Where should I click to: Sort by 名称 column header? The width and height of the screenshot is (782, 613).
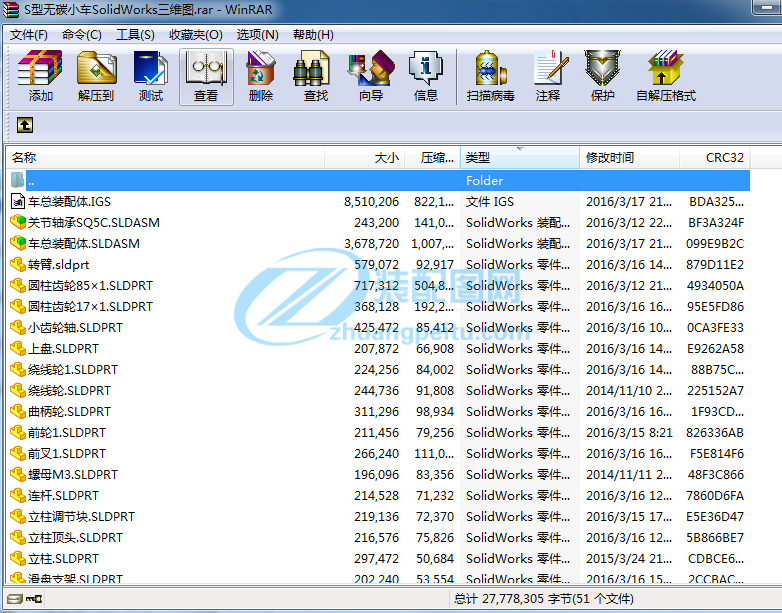point(165,158)
